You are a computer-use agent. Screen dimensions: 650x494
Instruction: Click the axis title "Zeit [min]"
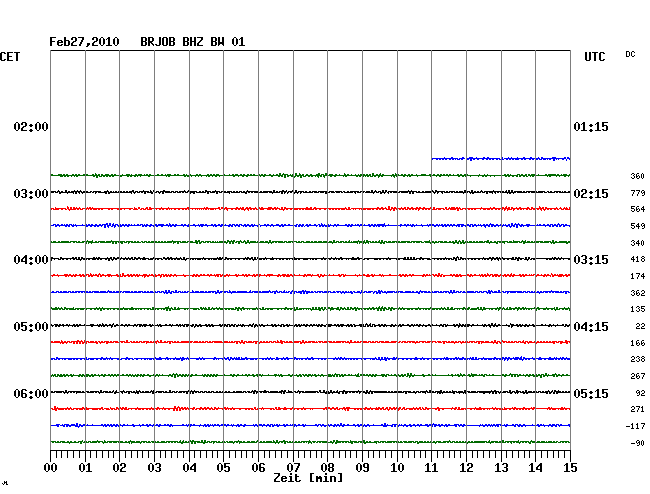[x=308, y=478]
